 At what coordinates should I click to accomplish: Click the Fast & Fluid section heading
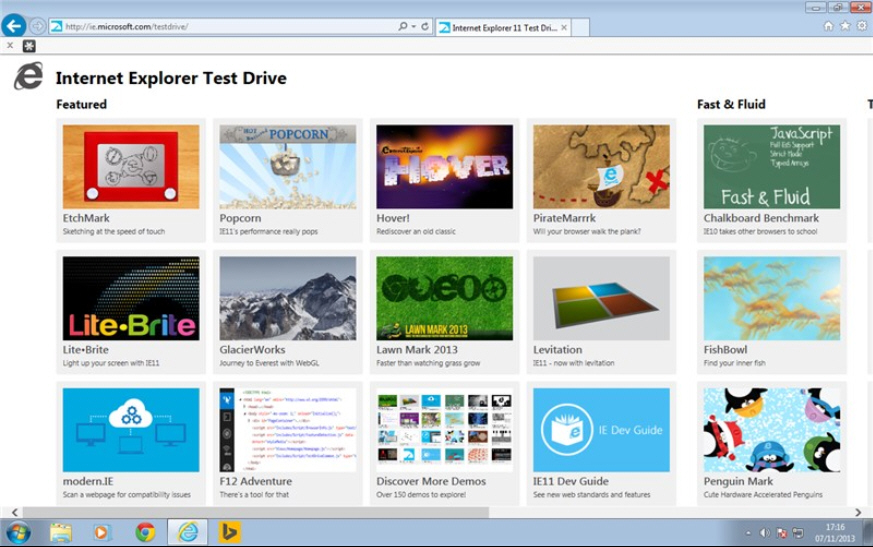pyautogui.click(x=731, y=104)
